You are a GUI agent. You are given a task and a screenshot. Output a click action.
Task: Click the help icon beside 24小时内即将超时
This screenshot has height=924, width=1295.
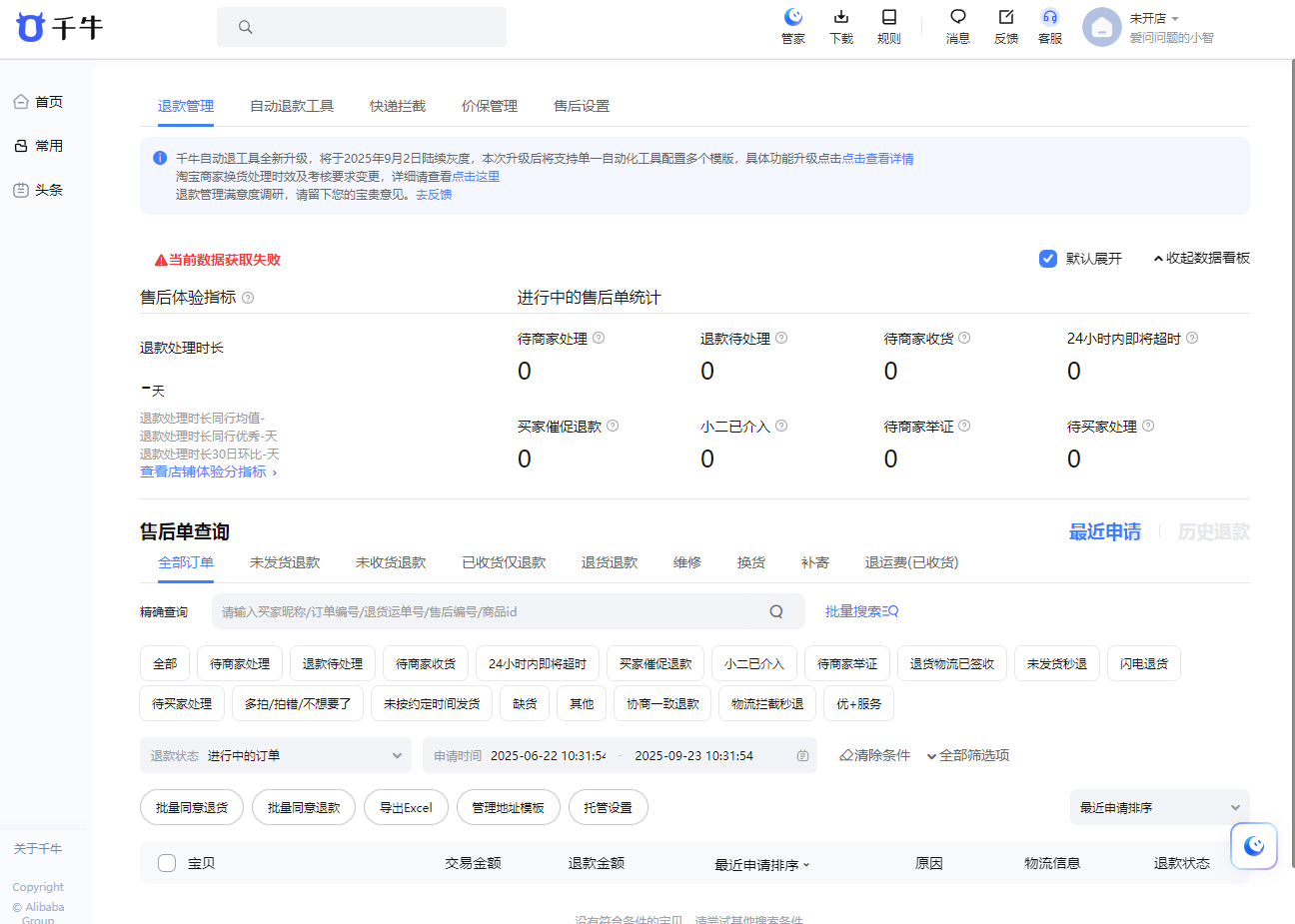(x=1192, y=338)
